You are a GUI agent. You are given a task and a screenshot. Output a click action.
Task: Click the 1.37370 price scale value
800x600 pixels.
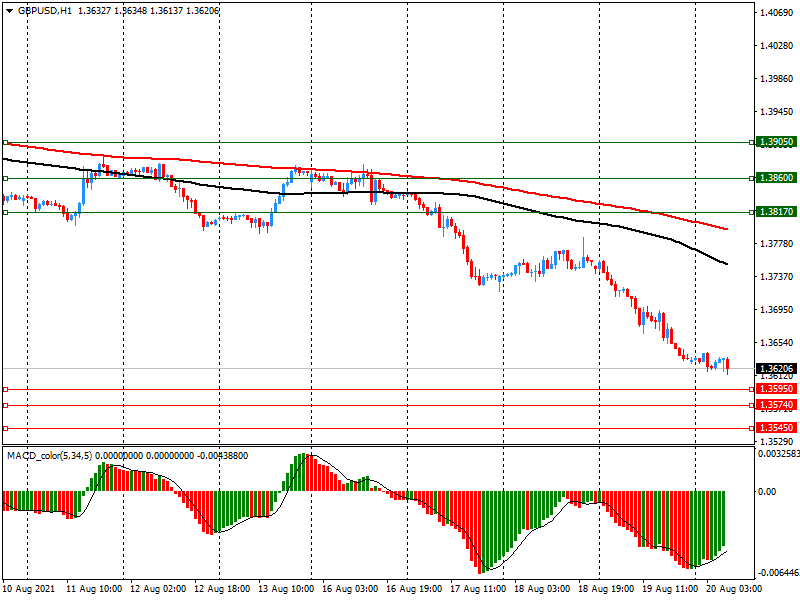777,277
